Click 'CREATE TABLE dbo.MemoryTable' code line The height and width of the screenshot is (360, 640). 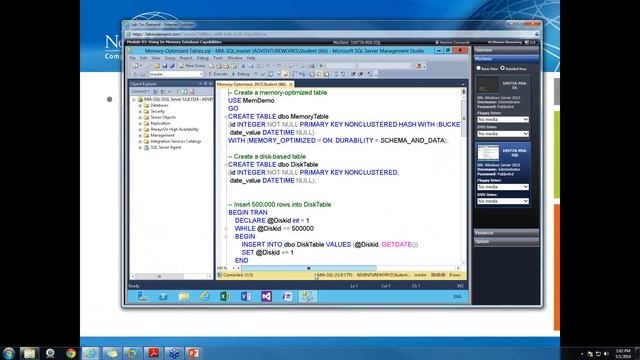click(278, 116)
